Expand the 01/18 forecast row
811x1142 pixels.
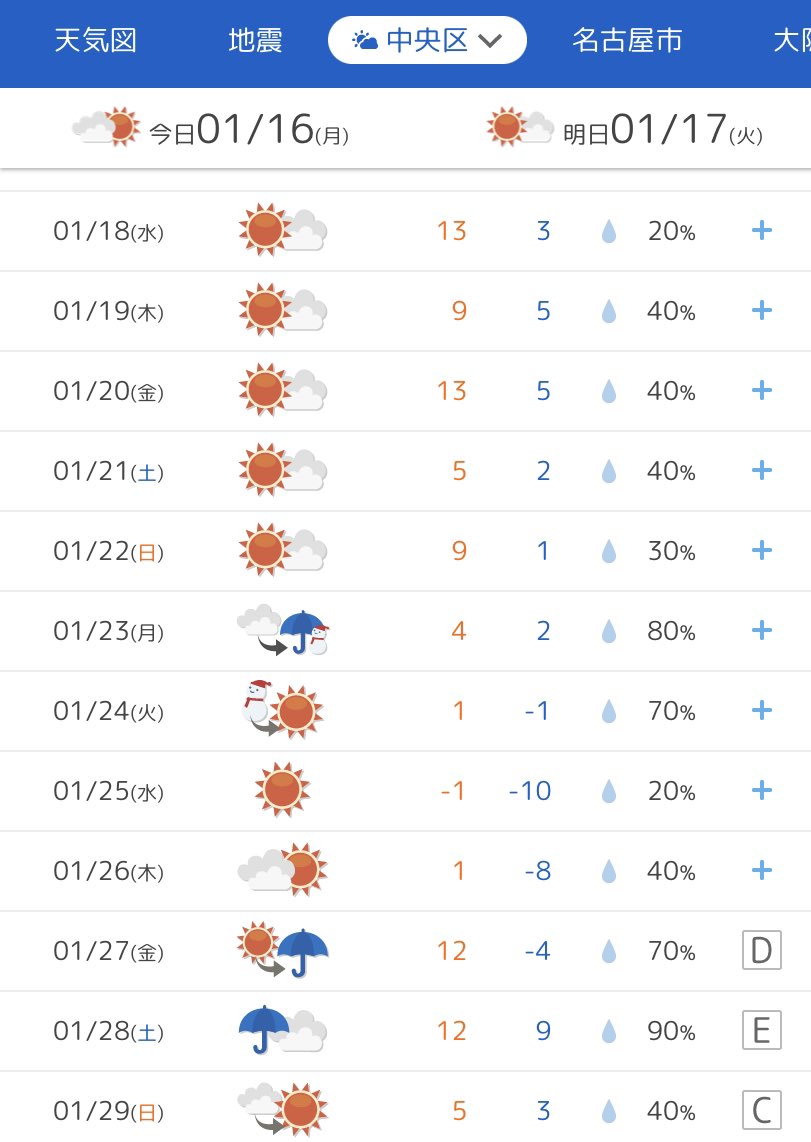(406, 231)
